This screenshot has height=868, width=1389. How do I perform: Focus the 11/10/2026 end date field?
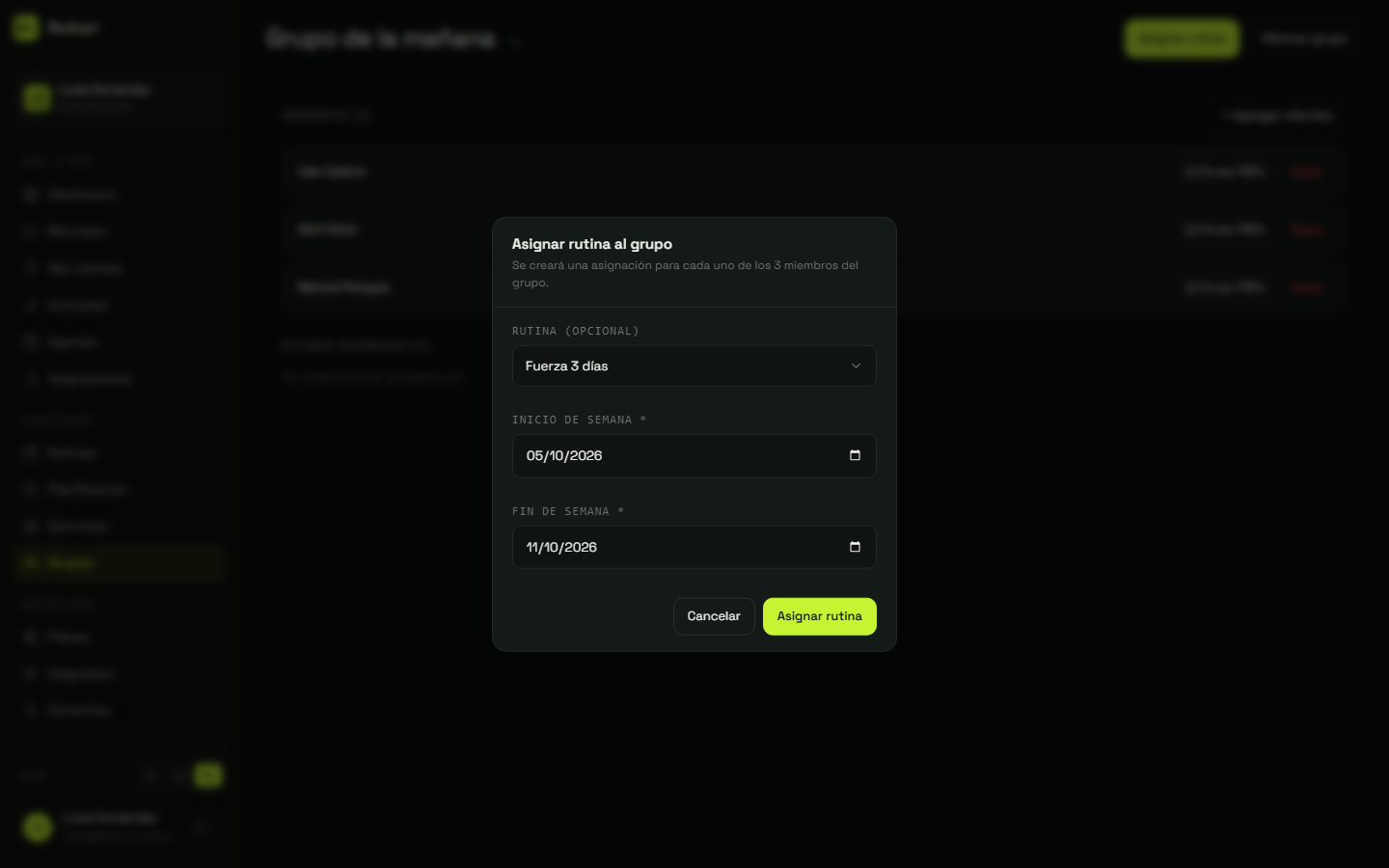[x=694, y=547]
